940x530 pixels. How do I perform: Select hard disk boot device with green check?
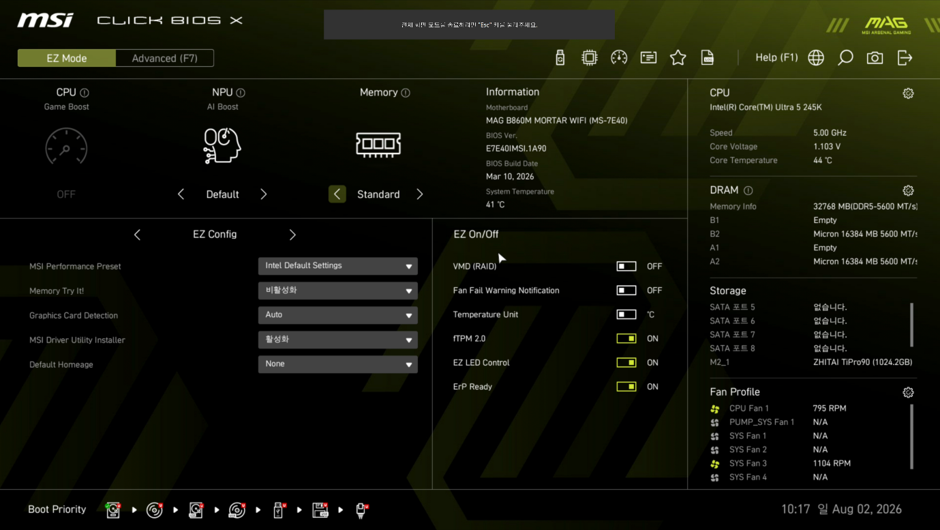pos(113,510)
